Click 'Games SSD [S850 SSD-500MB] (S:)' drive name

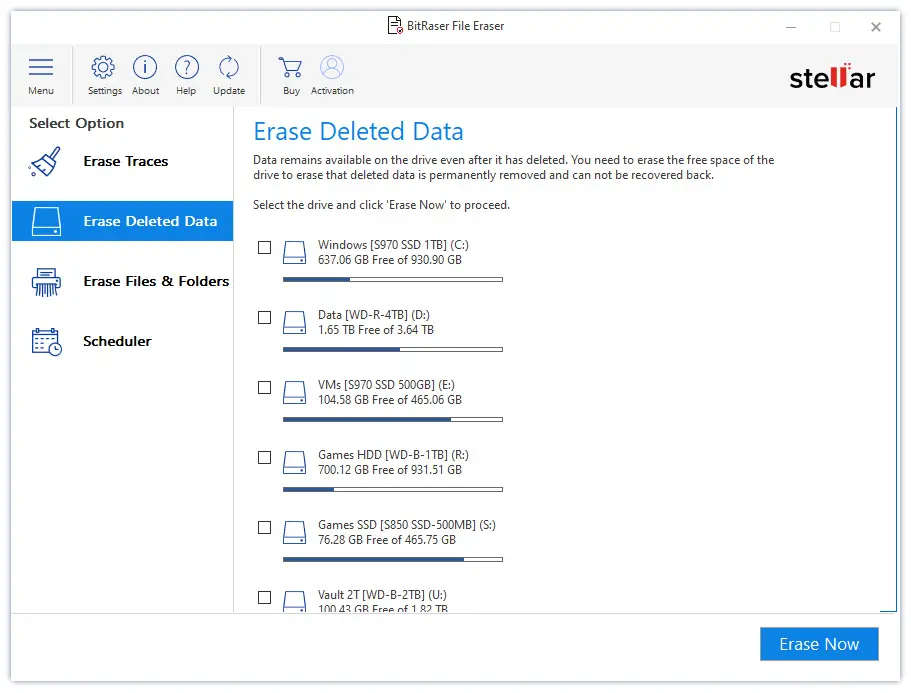[407, 525]
